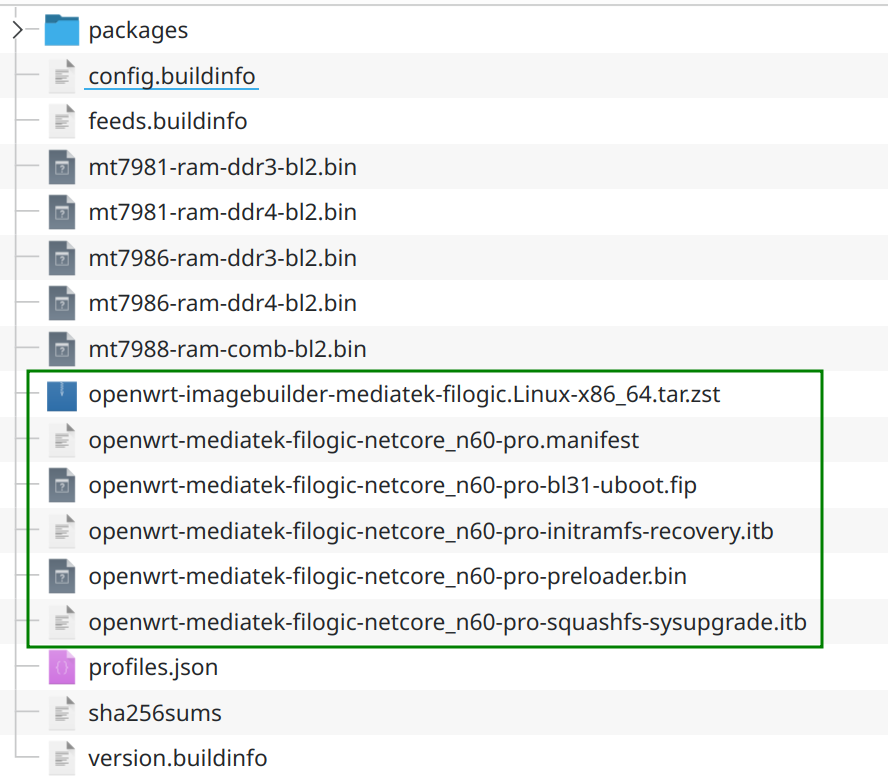Viewport: 888px width, 781px height.
Task: Click the blue packages folder icon
Action: coord(62,30)
